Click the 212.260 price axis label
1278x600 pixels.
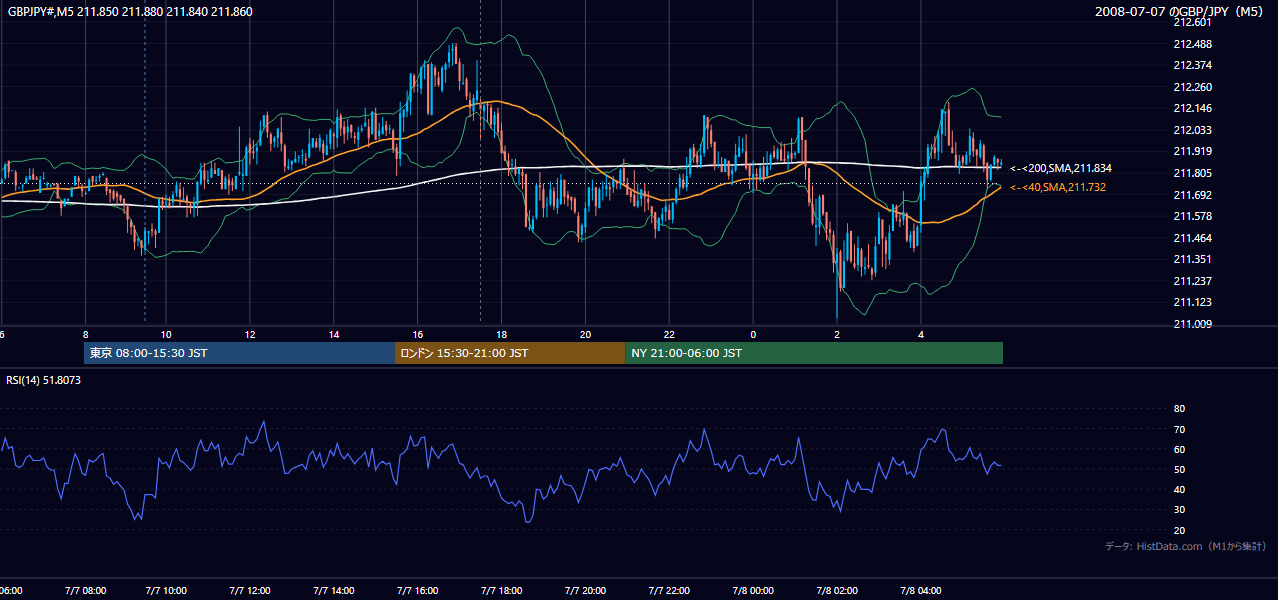(1192, 87)
